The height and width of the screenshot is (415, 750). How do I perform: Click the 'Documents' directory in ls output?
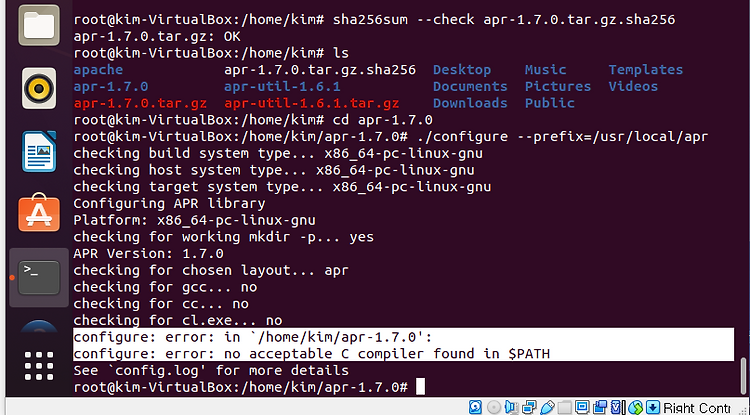click(470, 87)
